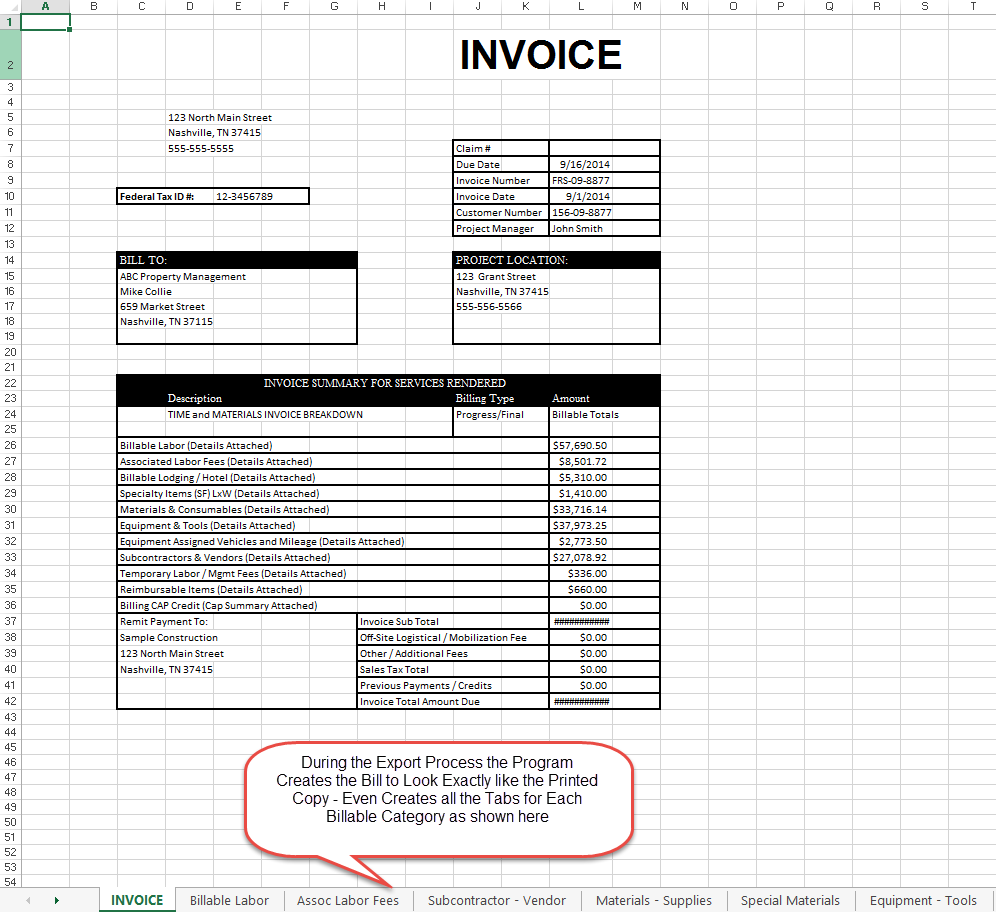The width and height of the screenshot is (996, 912).
Task: Switch to the Special Materials sheet tab
Action: [x=790, y=900]
